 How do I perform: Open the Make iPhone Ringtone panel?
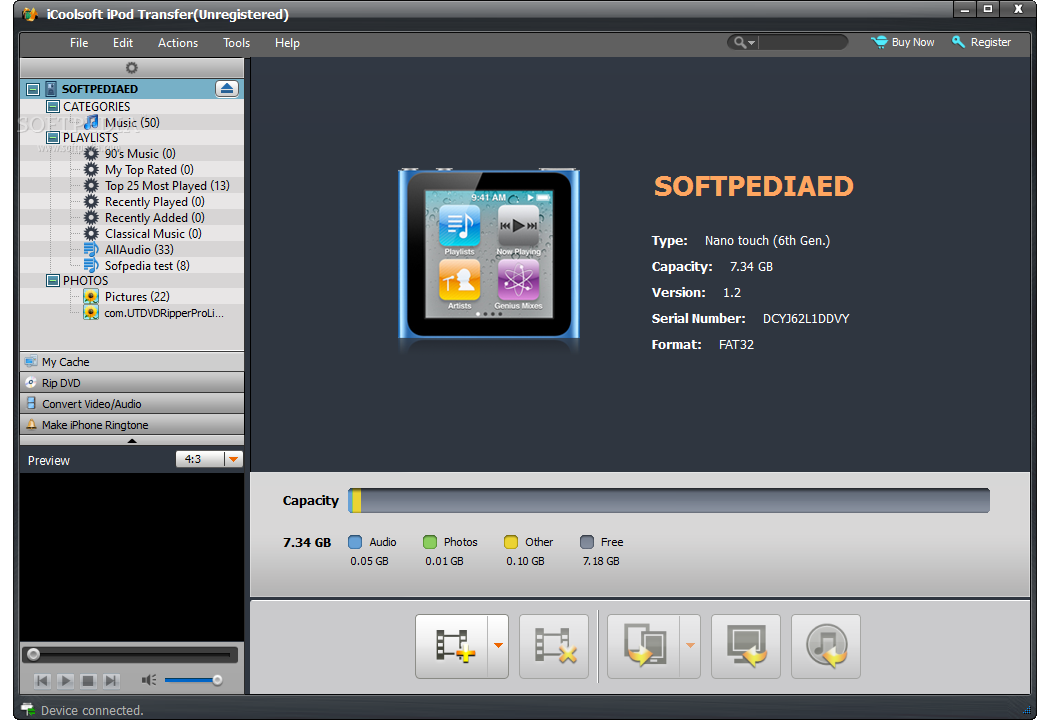pyautogui.click(x=132, y=425)
